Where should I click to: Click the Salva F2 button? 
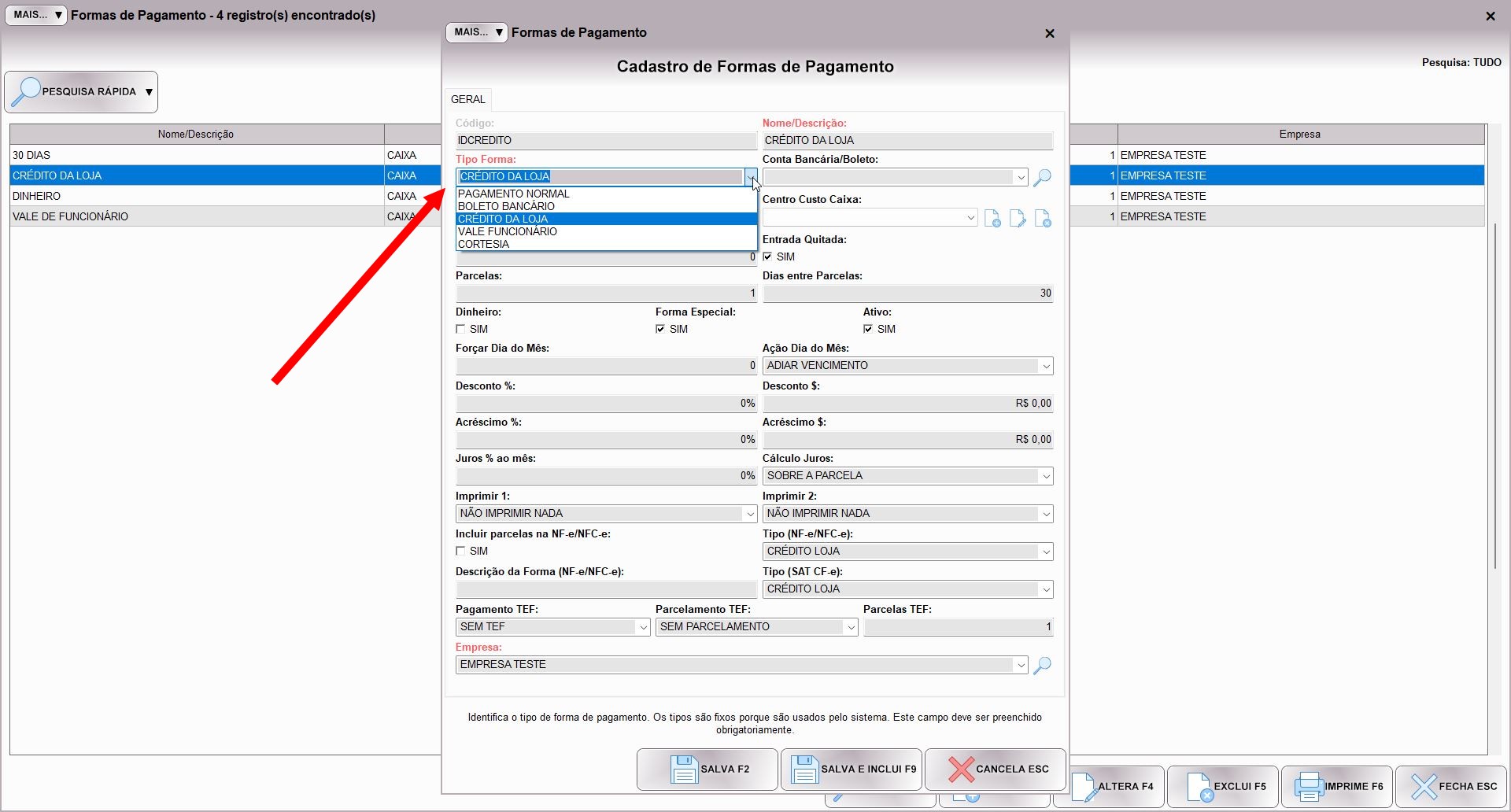707,770
